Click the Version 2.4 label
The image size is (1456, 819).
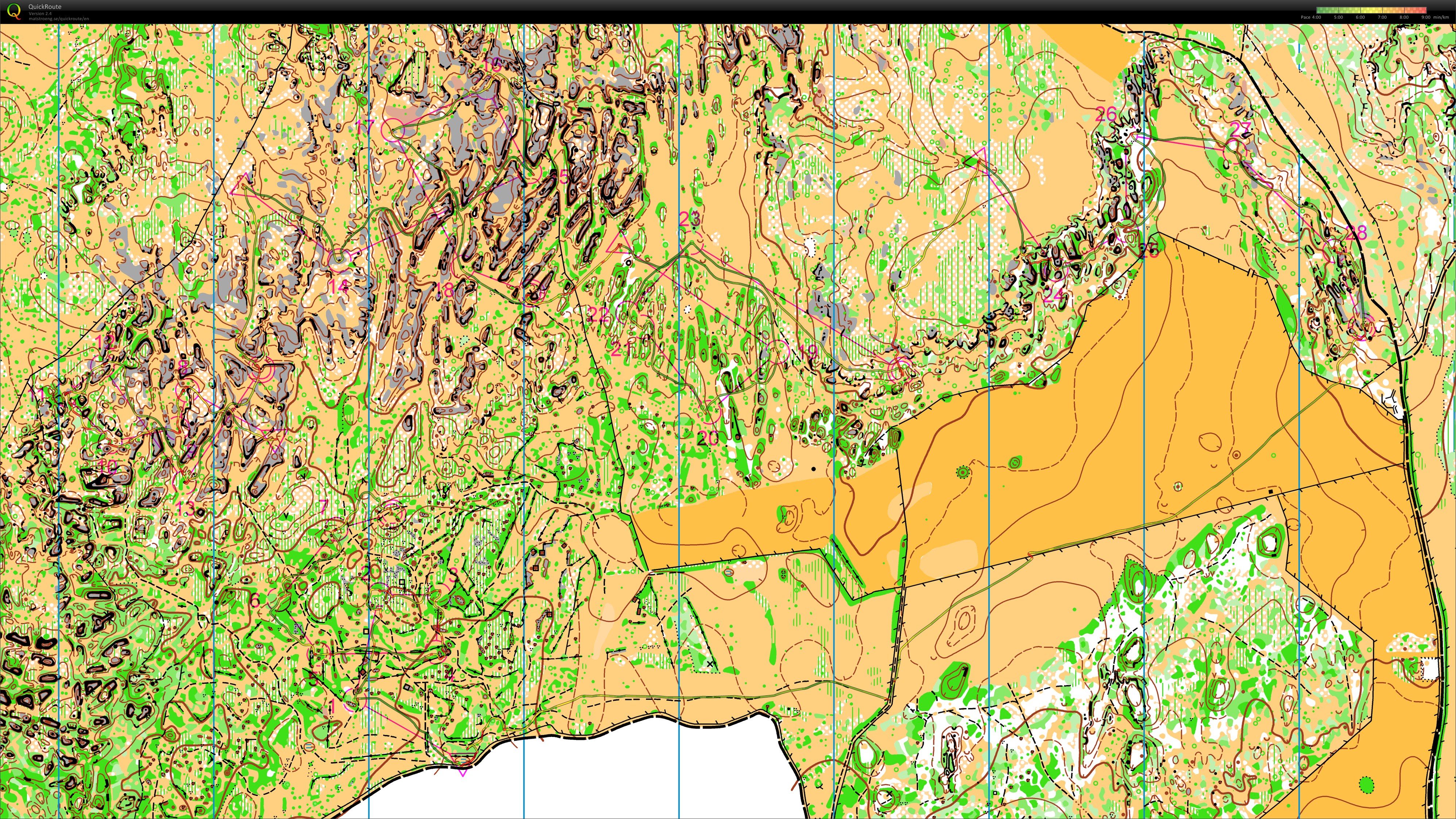[x=40, y=13]
